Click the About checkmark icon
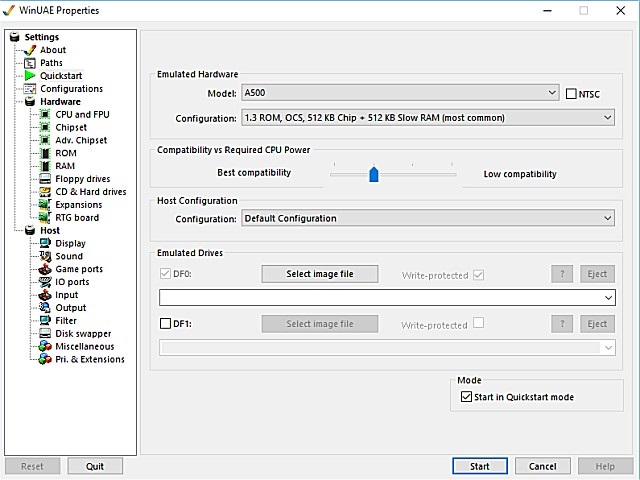The image size is (640, 480). pyautogui.click(x=29, y=50)
